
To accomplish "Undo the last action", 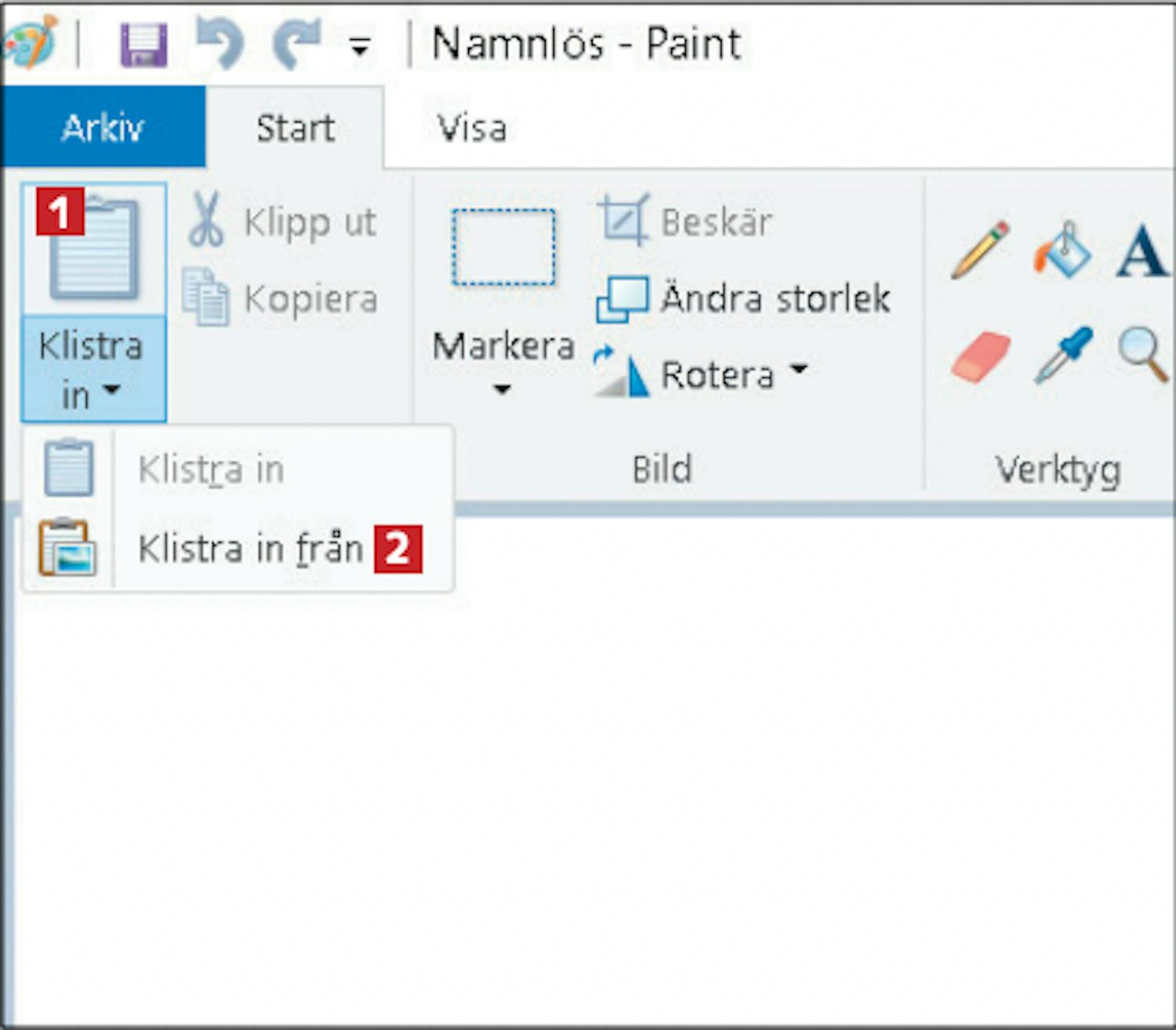I will [x=220, y=43].
